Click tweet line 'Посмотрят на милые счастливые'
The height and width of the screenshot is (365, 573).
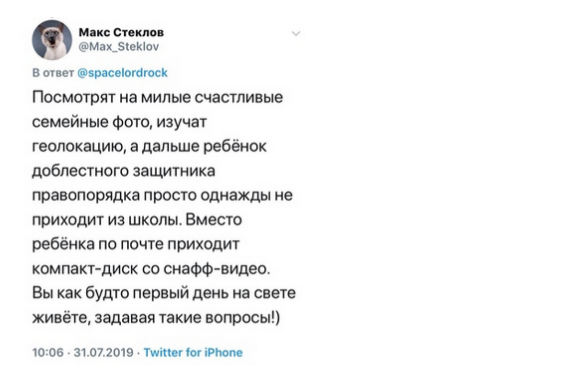pos(158,98)
